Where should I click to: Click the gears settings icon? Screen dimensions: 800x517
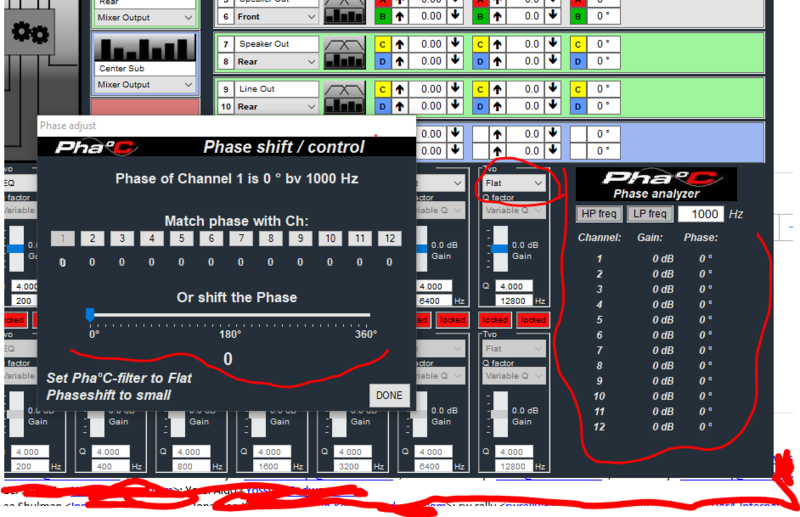click(x=30, y=32)
